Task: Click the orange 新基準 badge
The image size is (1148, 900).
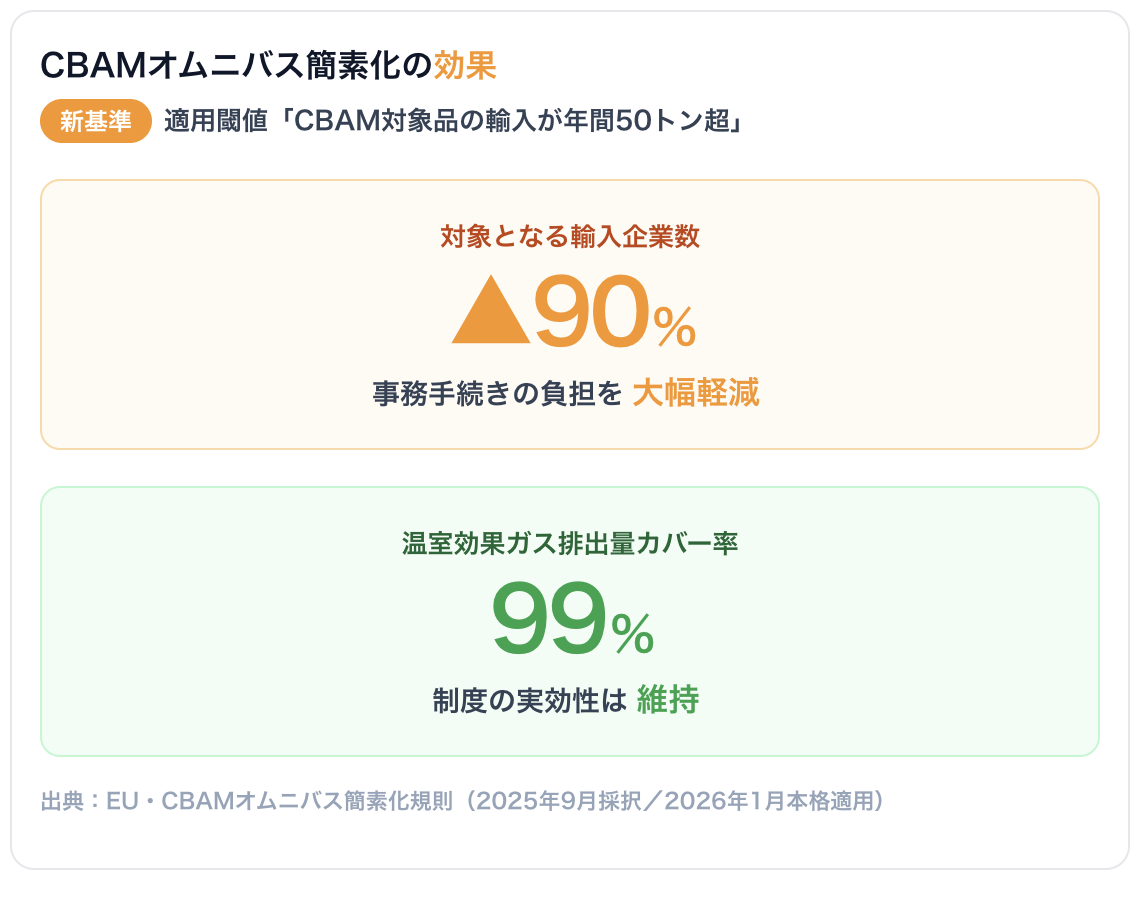Action: [x=96, y=121]
